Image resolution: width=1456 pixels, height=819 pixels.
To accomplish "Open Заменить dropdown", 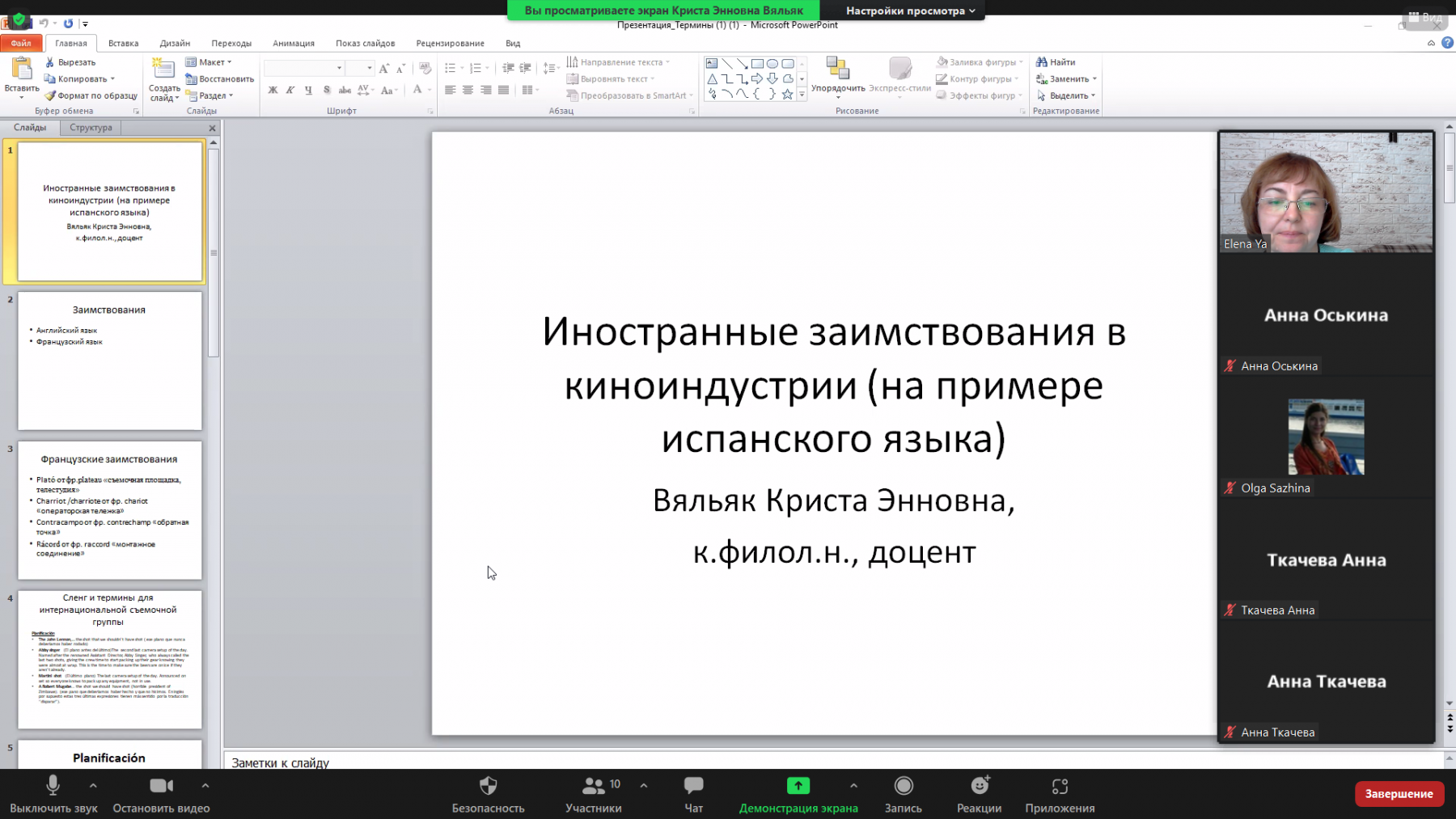I will 1067,79.
